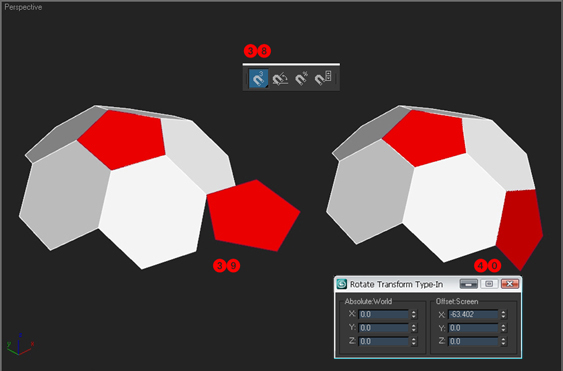Adjust the Offset:Screen X spinner arrows
563x371 pixels.
point(503,315)
